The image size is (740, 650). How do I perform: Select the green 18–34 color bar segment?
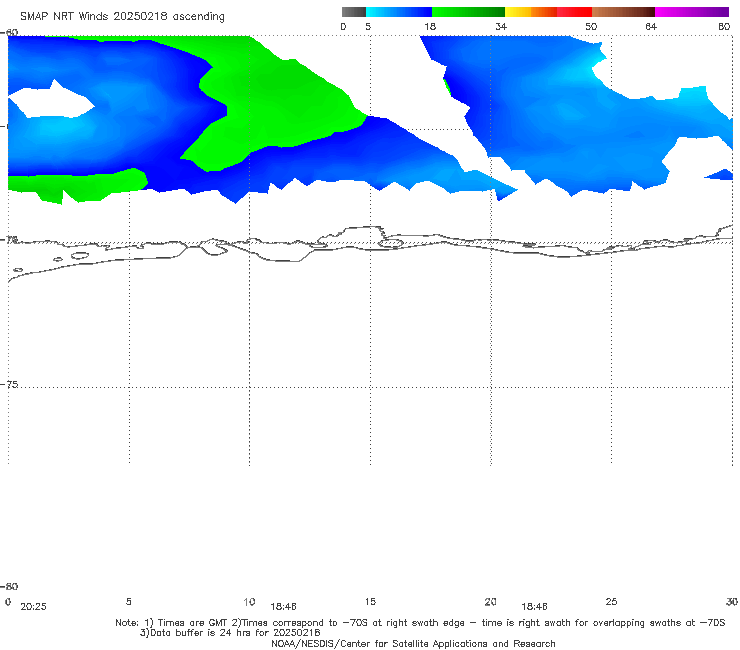tap(468, 12)
